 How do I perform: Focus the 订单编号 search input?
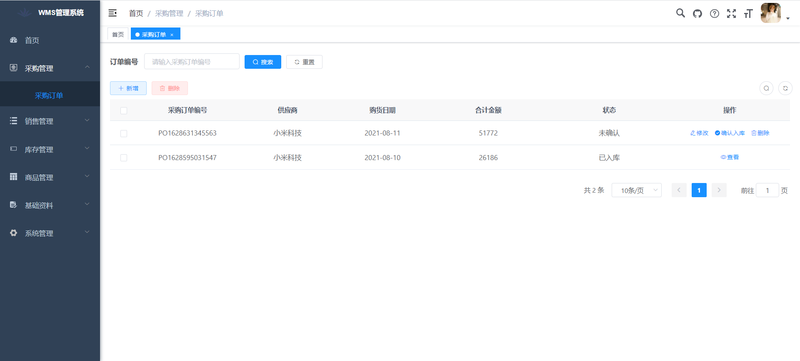192,62
